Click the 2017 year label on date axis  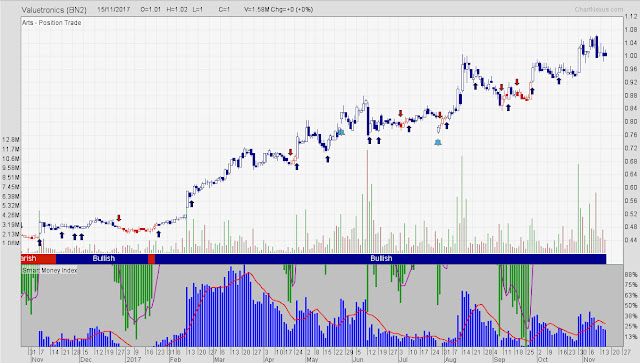click(x=133, y=360)
